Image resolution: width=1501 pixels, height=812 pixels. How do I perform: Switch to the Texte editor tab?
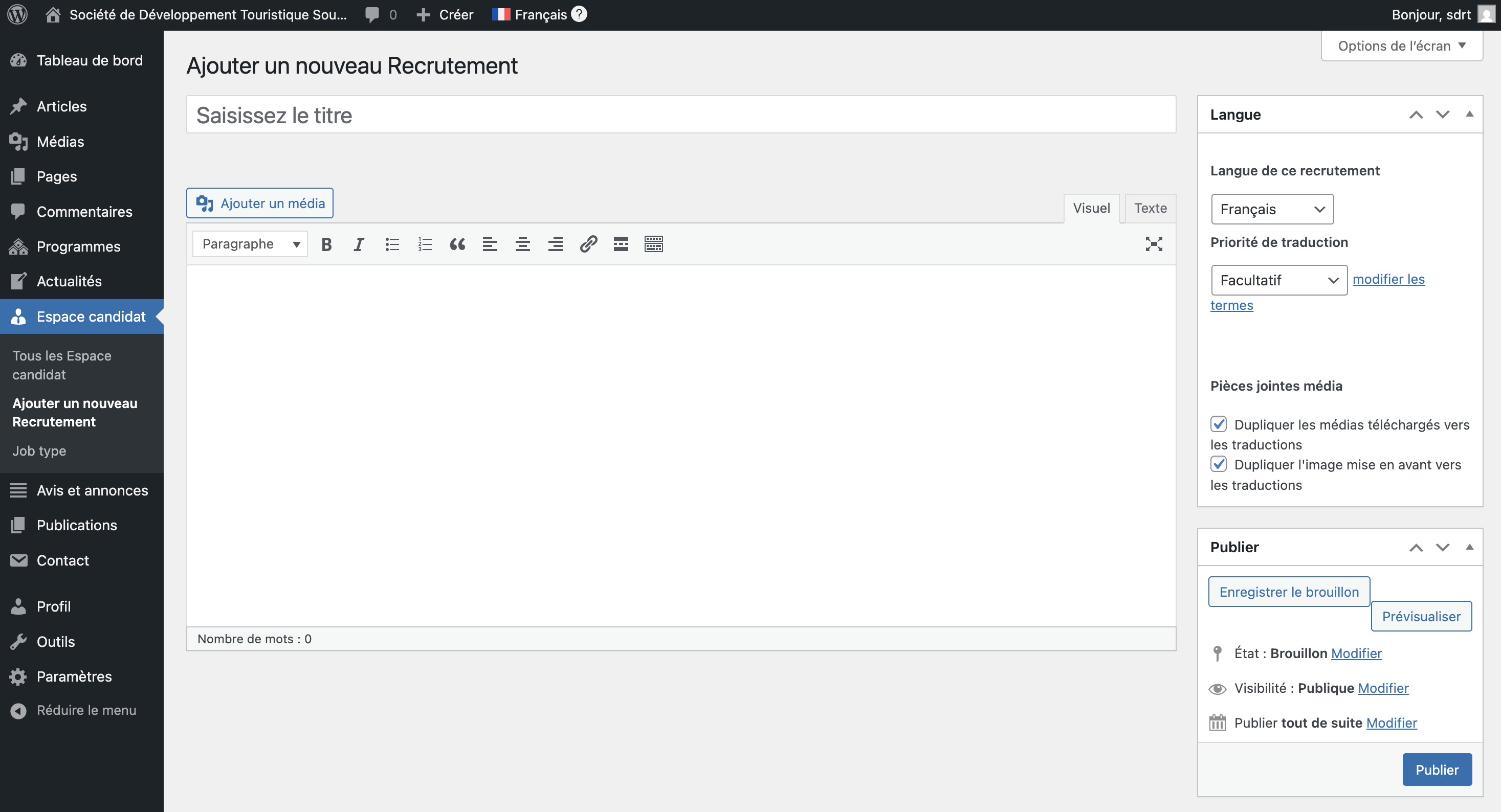click(1150, 208)
